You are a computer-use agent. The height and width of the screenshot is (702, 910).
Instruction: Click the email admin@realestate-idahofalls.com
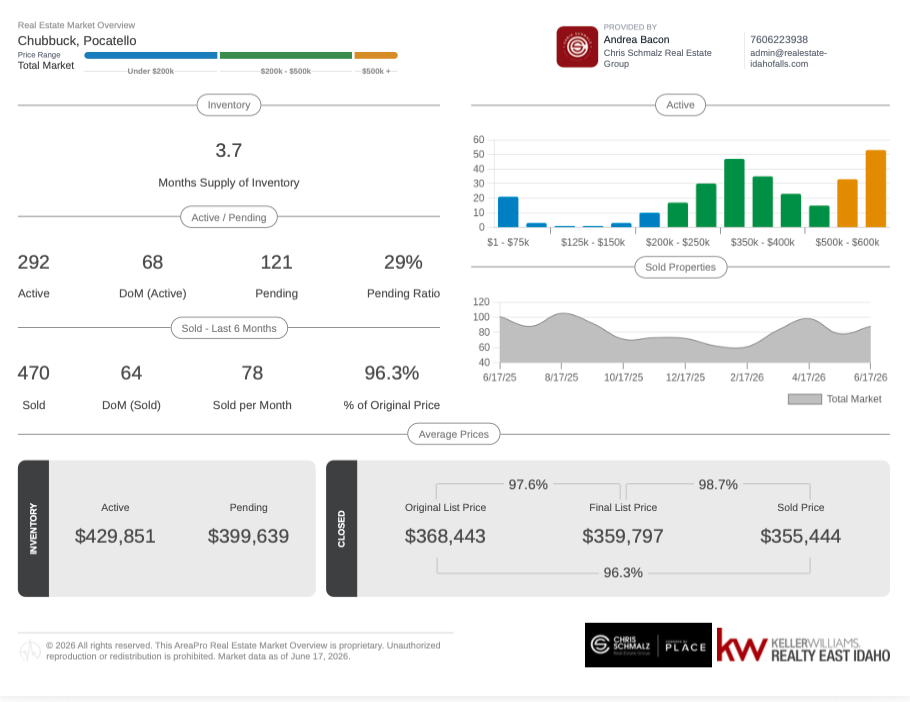click(x=788, y=58)
